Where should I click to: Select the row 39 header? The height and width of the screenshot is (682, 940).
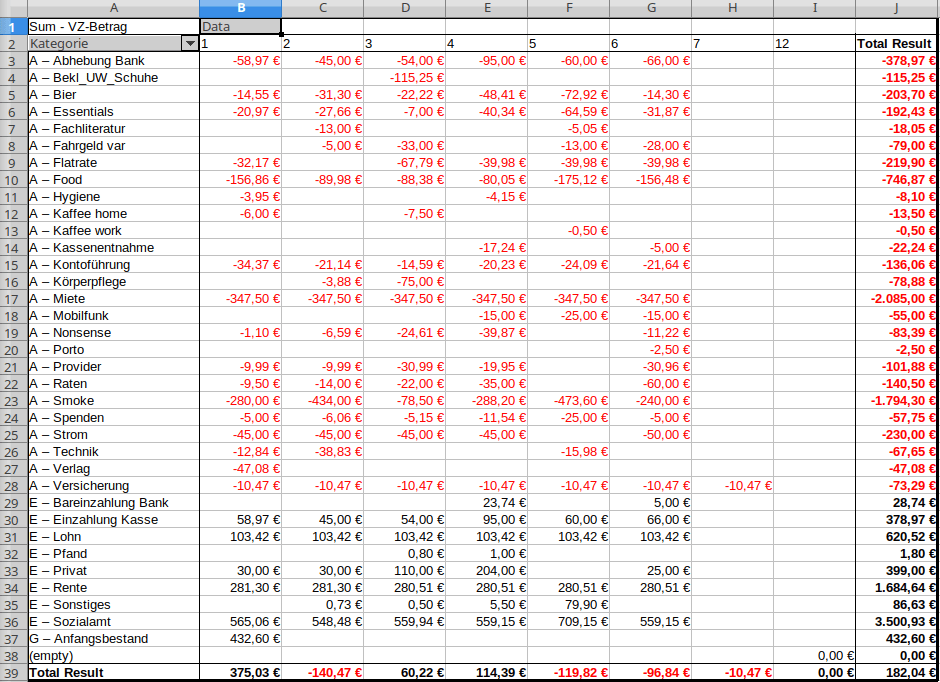click(13, 673)
